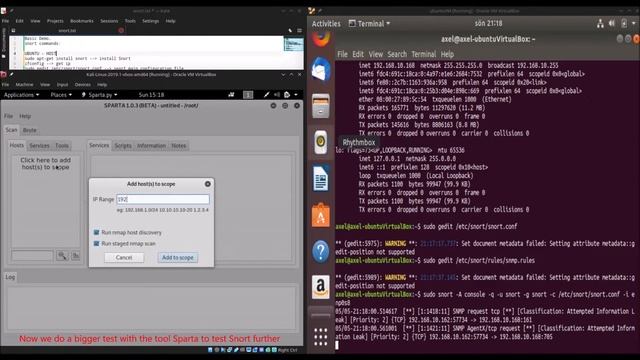Click the Ubuntu volume icon in top bar
The image size is (640, 360).
click(612, 24)
